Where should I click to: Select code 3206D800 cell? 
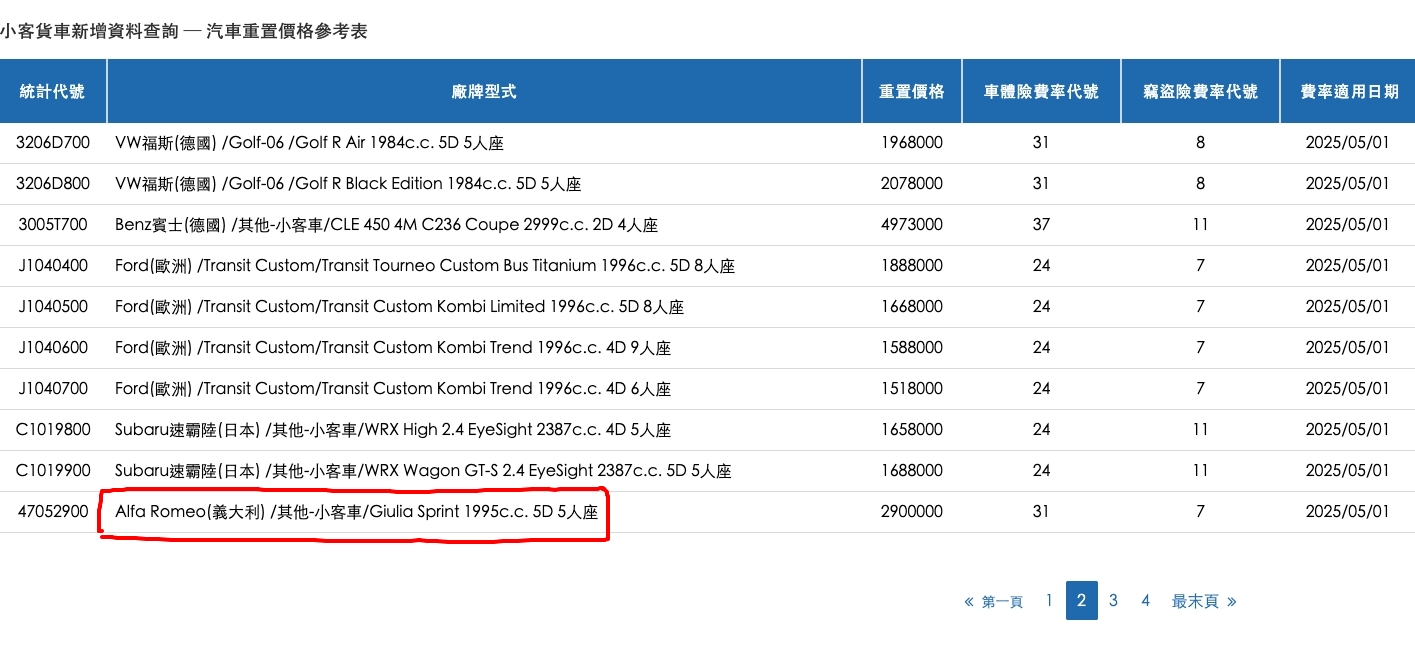pyautogui.click(x=53, y=184)
